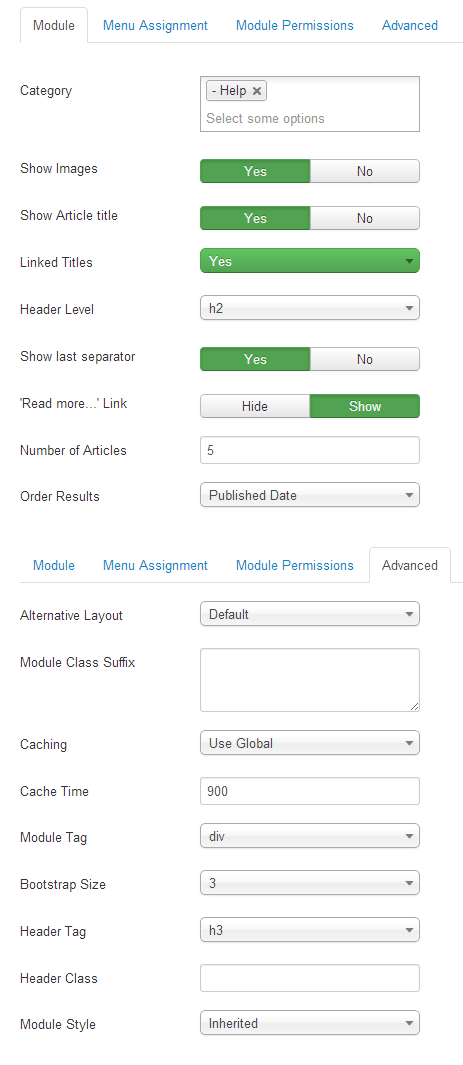Viewport: 463px width, 1065px height.
Task: Remove the Help category tag
Action: 256,91
